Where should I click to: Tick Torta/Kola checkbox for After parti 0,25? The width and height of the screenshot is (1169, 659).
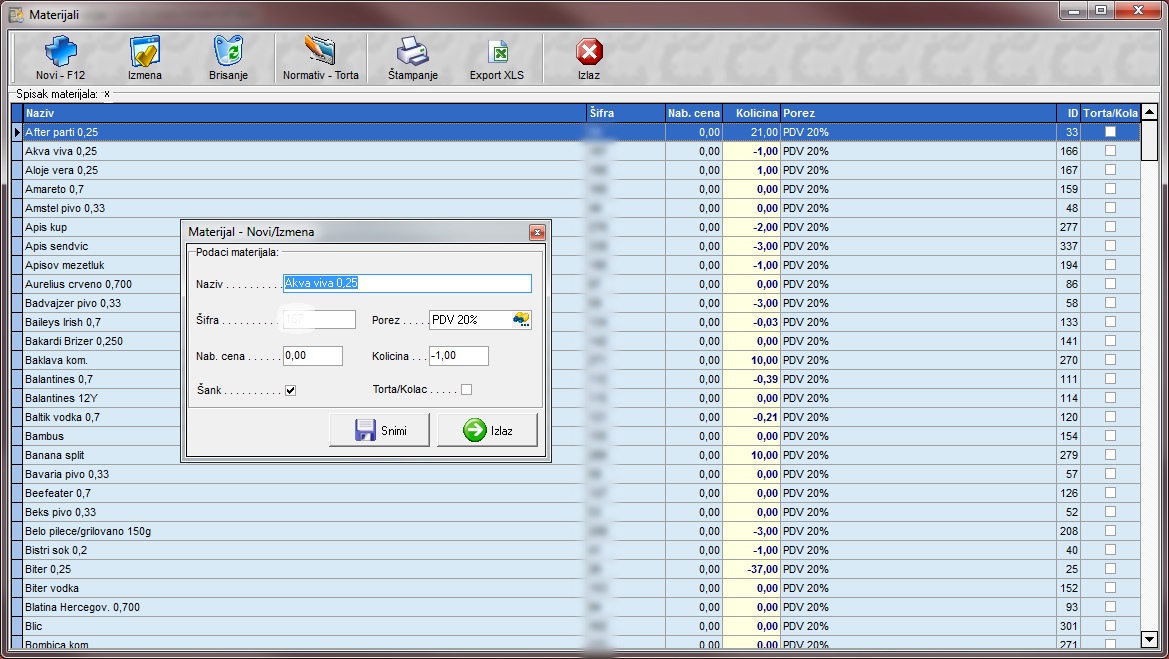(1110, 132)
